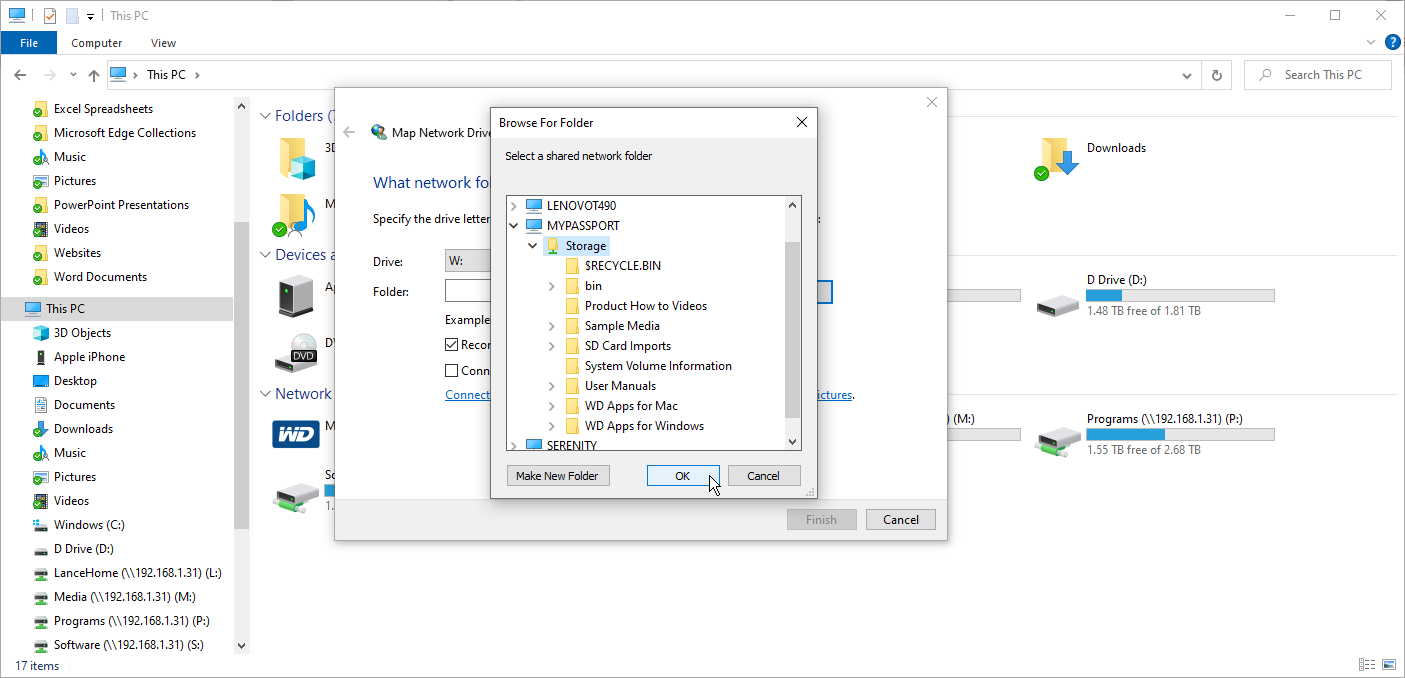Screen dimensions: 1405x678
Task: Open the Downloads folder icon in Folders
Action: 1059,158
